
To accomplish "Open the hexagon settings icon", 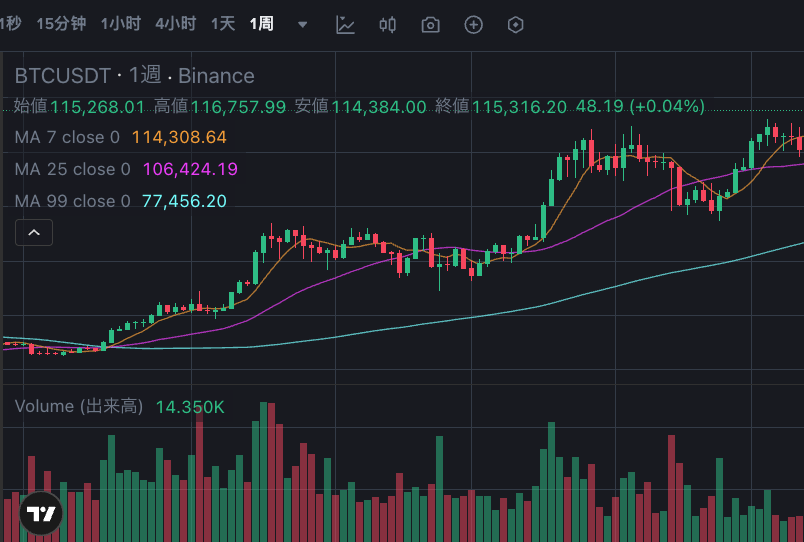I will click(516, 25).
